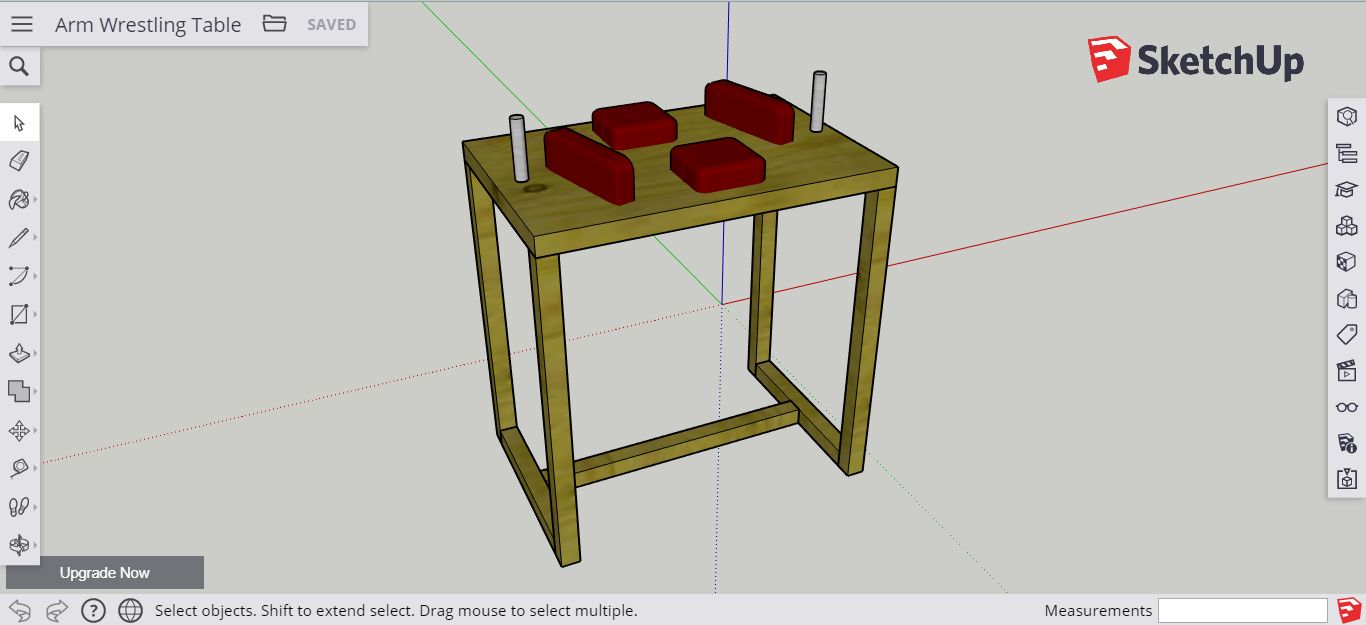The height and width of the screenshot is (625, 1366).
Task: Open the main hamburger menu
Action: pos(21,24)
